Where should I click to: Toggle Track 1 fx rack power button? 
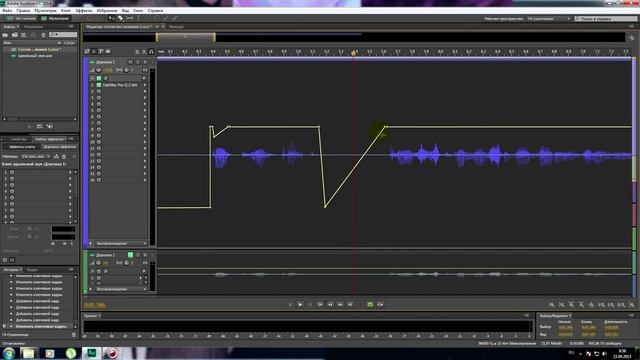tap(99, 78)
